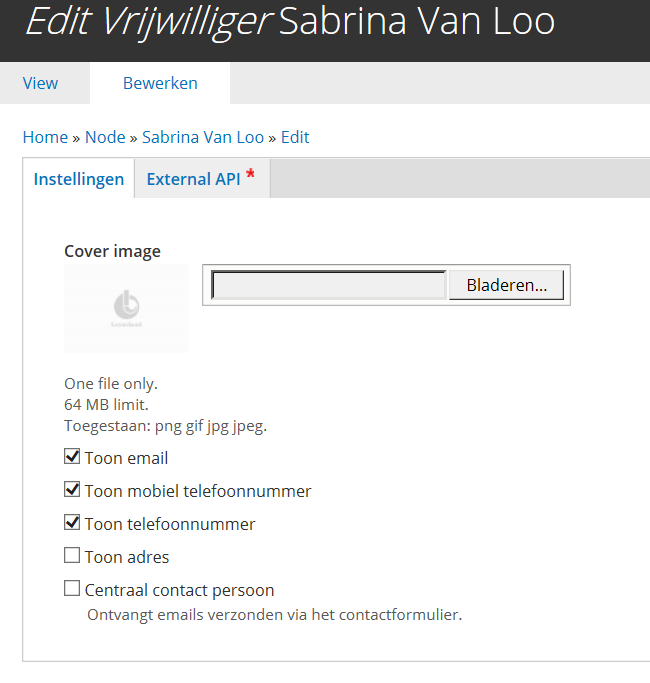Open the Instellingen vertical tab
This screenshot has width=650, height=683.
[x=79, y=179]
